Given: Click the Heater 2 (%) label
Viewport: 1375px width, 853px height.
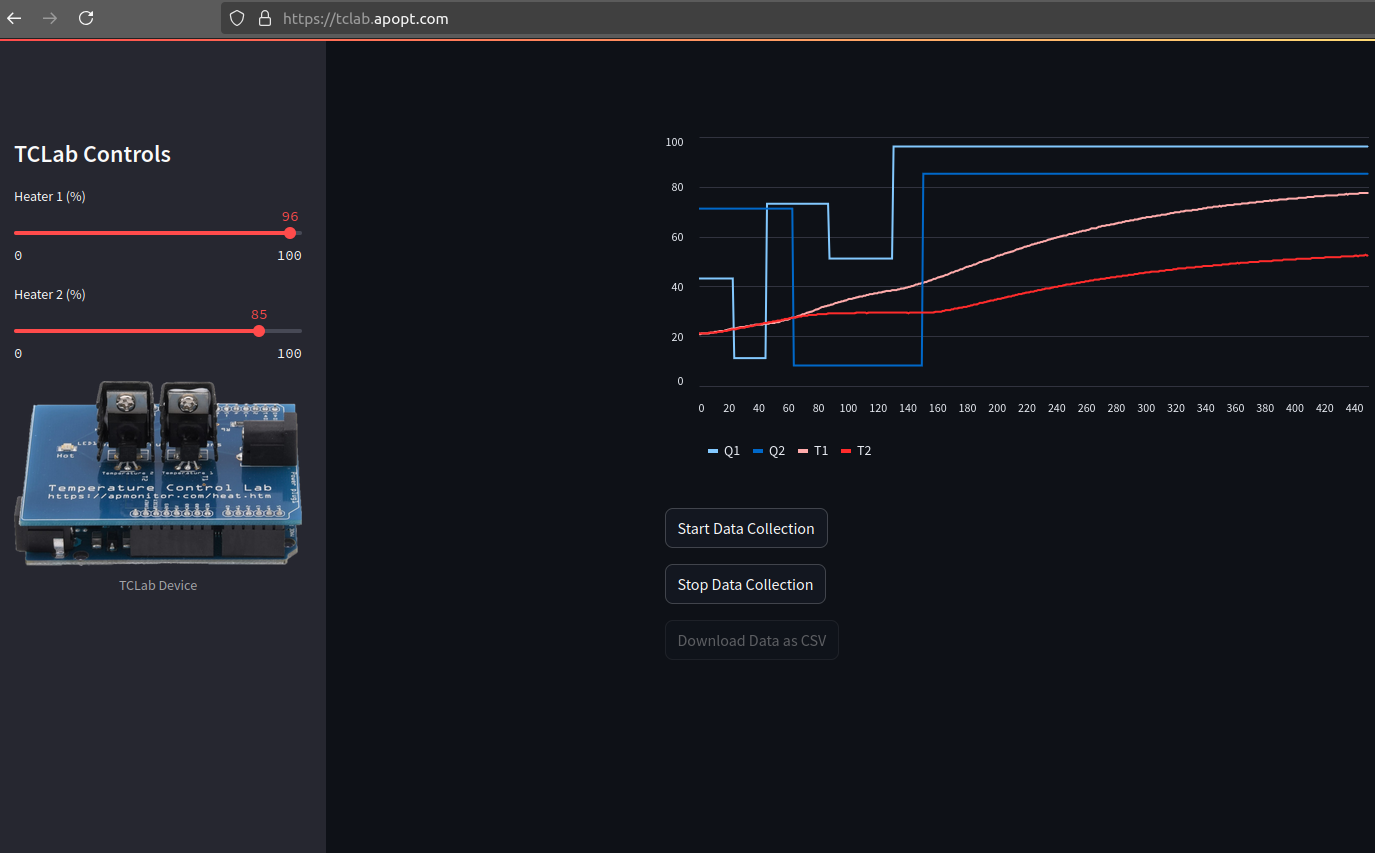Looking at the screenshot, I should click(x=50, y=295).
